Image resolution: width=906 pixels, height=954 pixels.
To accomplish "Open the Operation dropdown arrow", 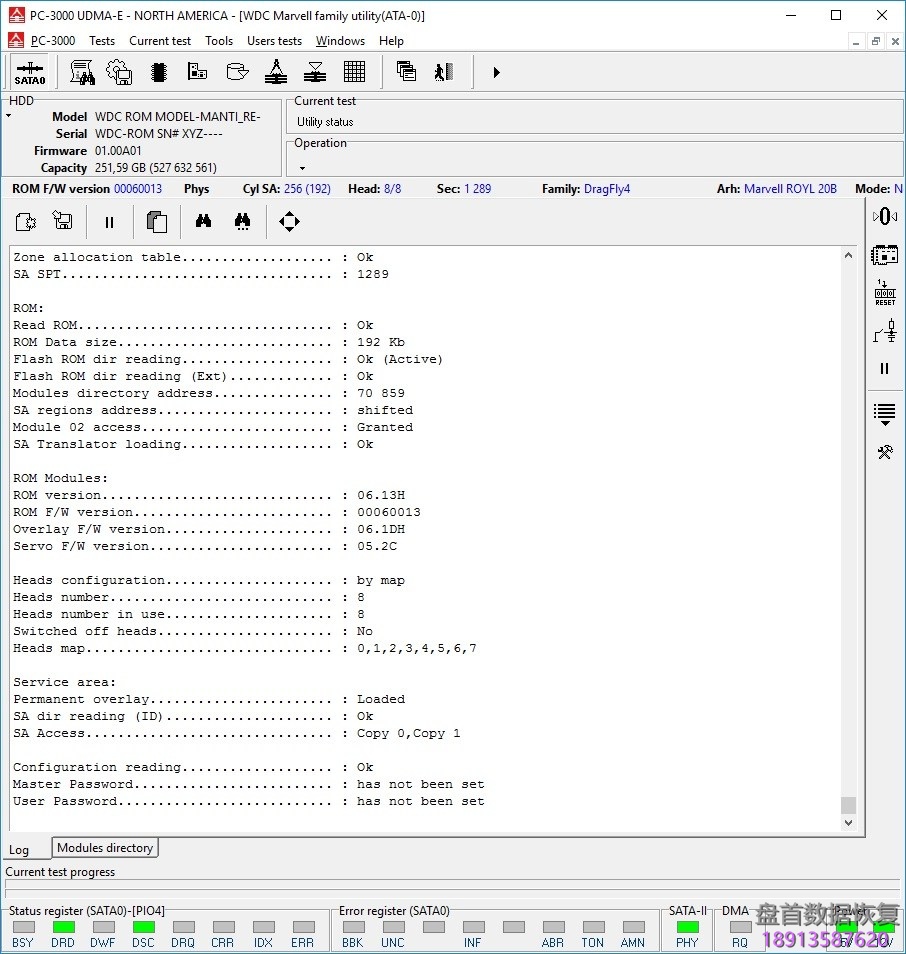I will pos(302,168).
